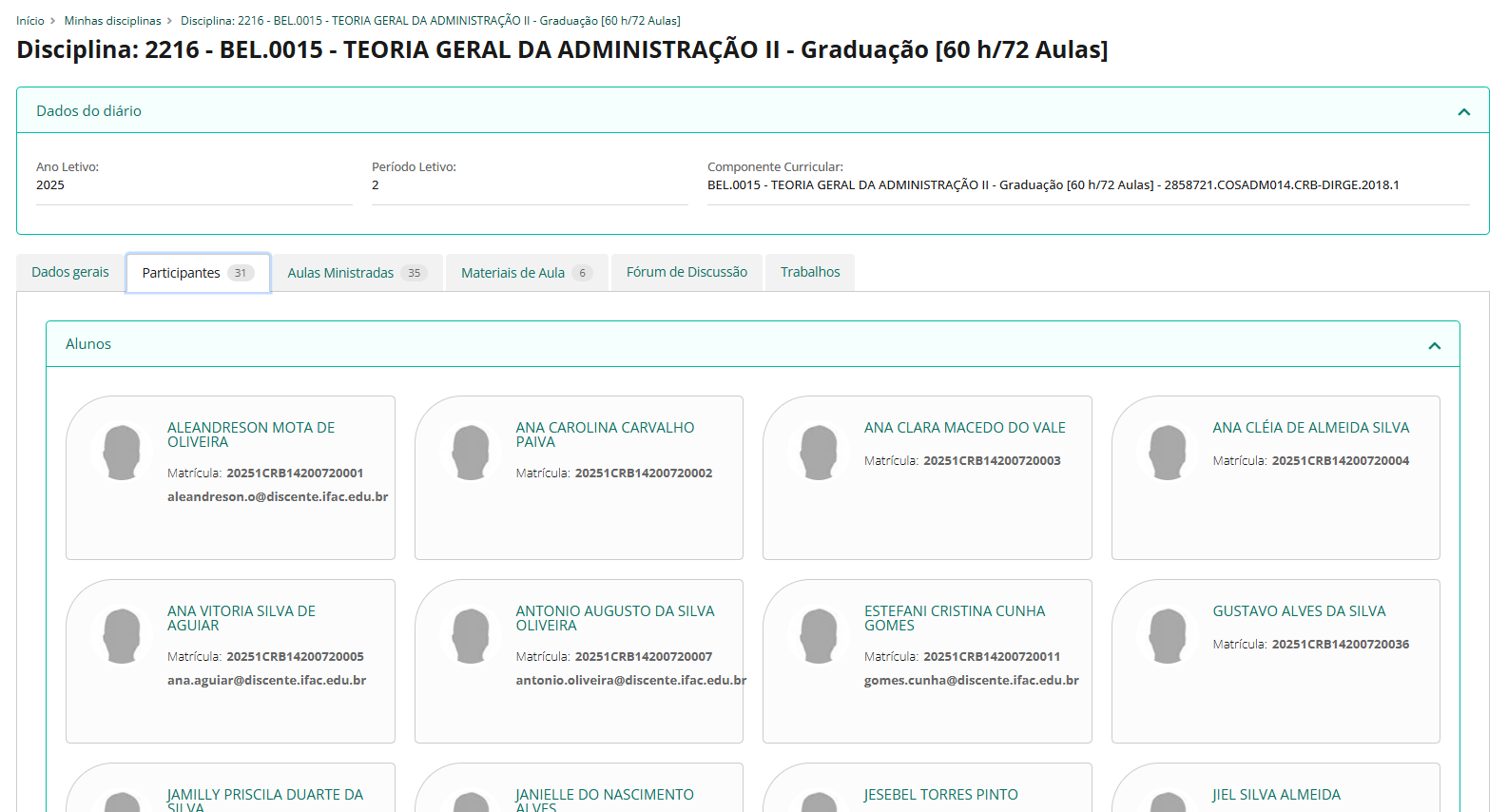Switch to the Dados gerais tab
Viewport: 1508px width, 812px height.
pyautogui.click(x=70, y=273)
